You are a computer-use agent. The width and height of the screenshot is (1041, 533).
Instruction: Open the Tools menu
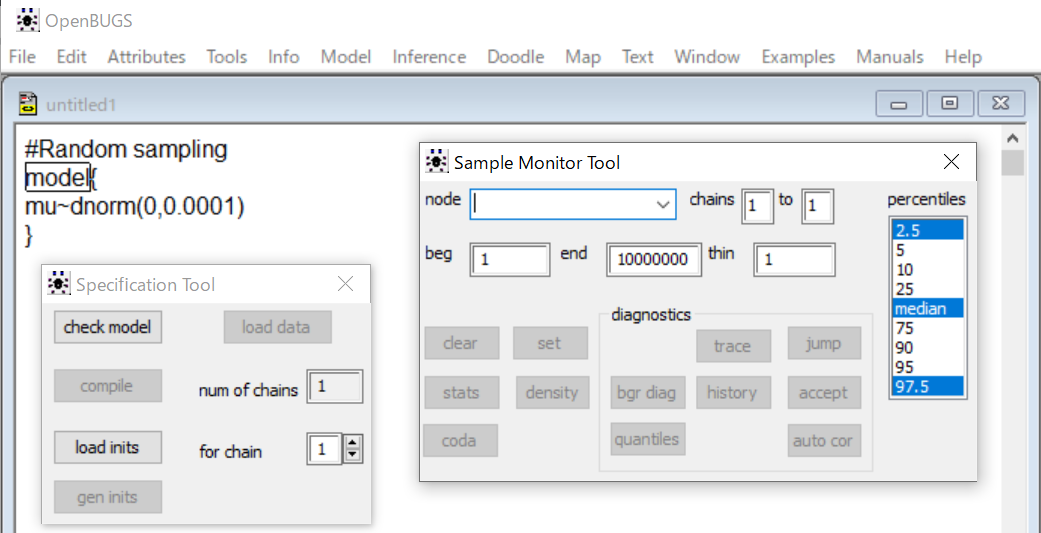226,57
